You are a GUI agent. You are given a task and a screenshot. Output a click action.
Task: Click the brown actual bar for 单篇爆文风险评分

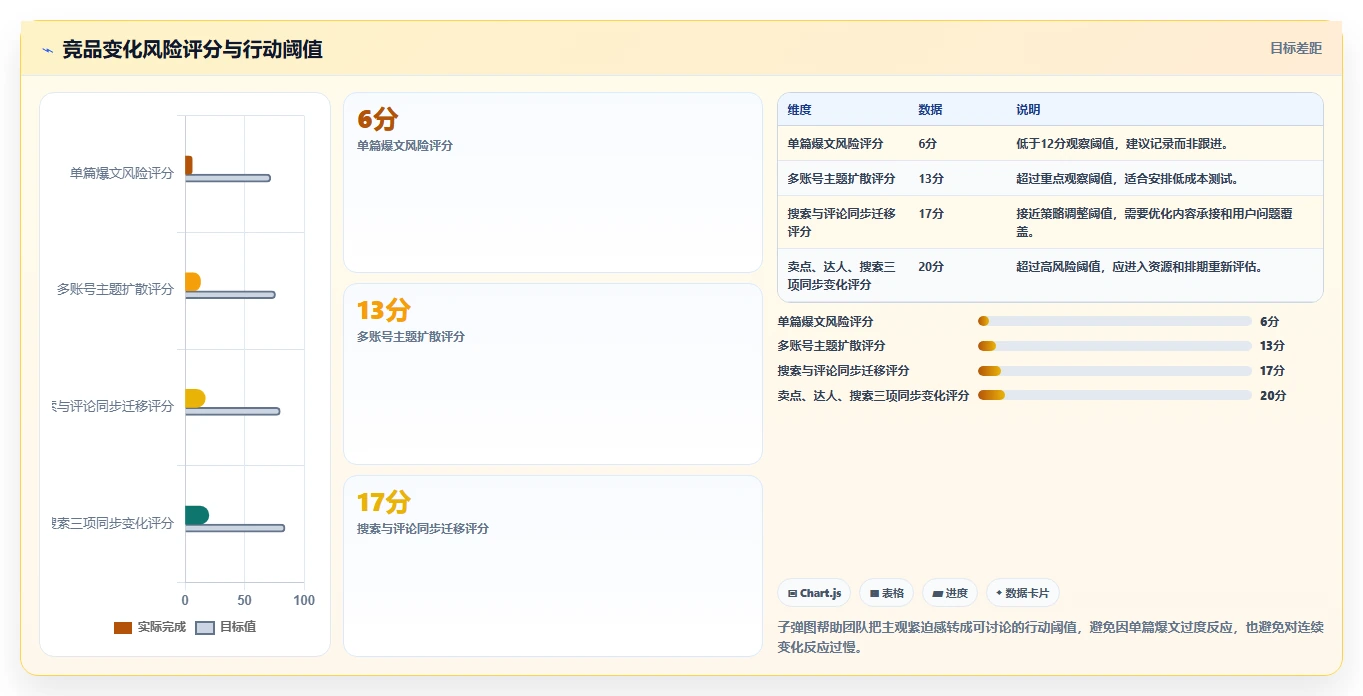click(x=188, y=165)
